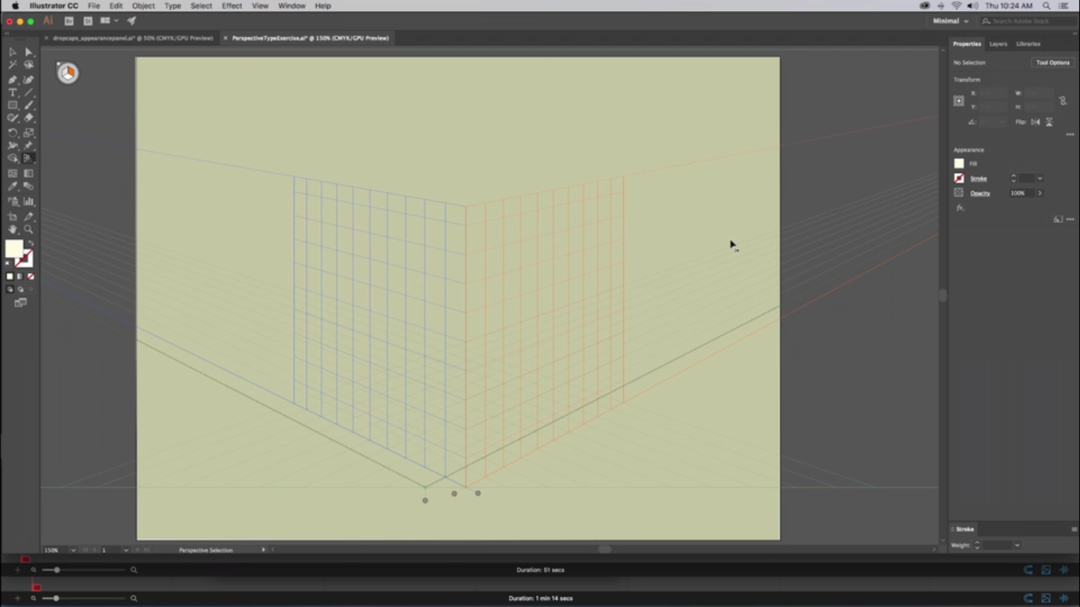
Task: Toggle the constrain proportions link icon
Action: point(1063,101)
